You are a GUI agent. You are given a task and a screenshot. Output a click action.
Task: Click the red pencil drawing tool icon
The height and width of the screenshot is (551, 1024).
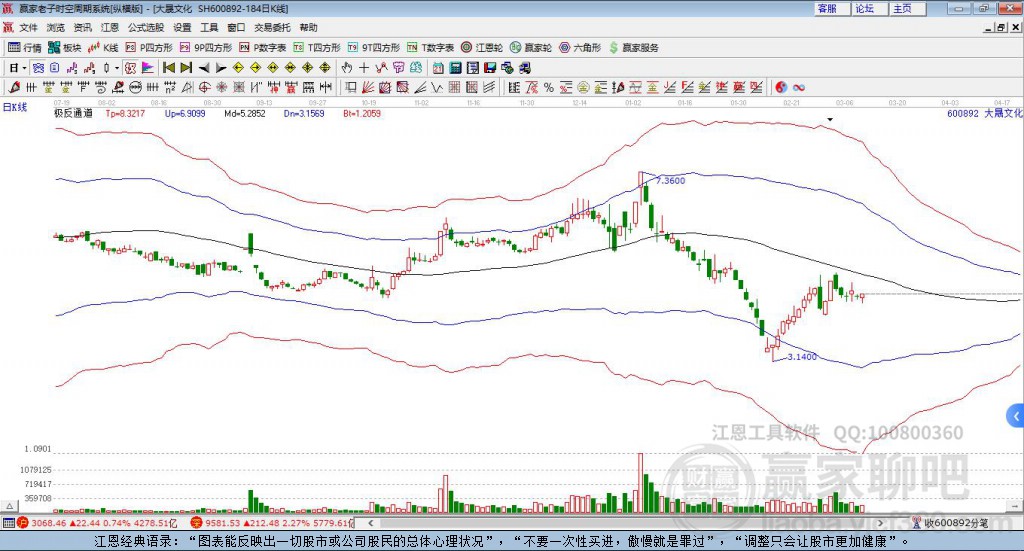[x=14, y=87]
